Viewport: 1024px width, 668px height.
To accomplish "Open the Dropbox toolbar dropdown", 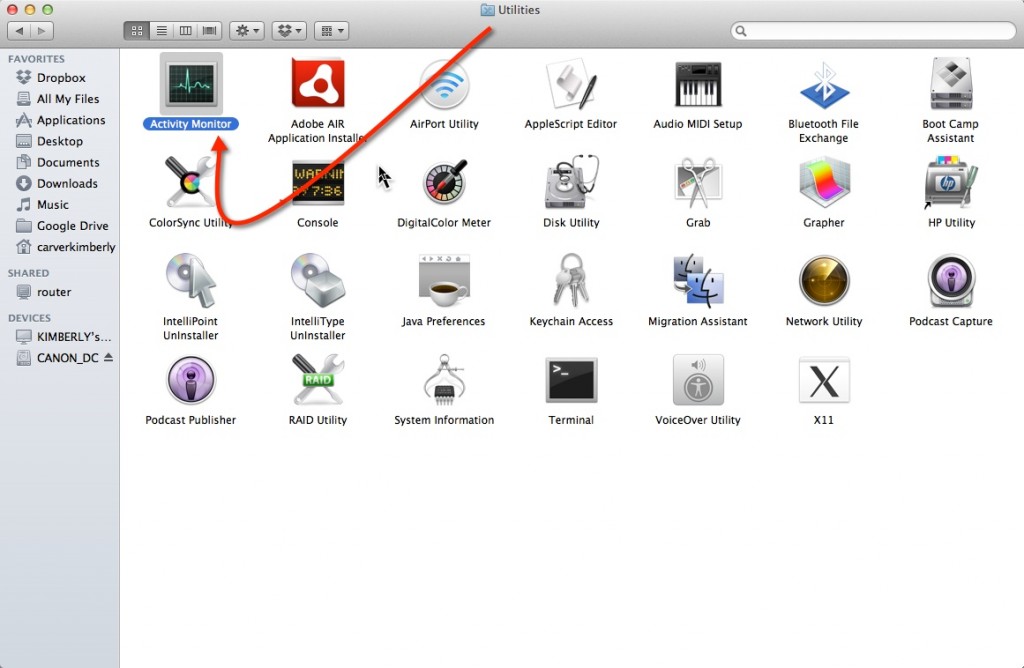I will pos(289,31).
